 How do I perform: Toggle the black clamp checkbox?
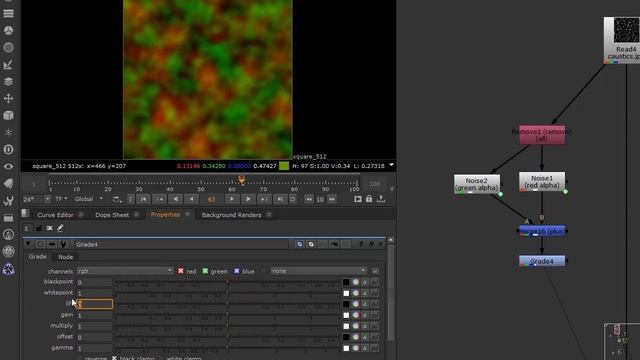(114, 358)
